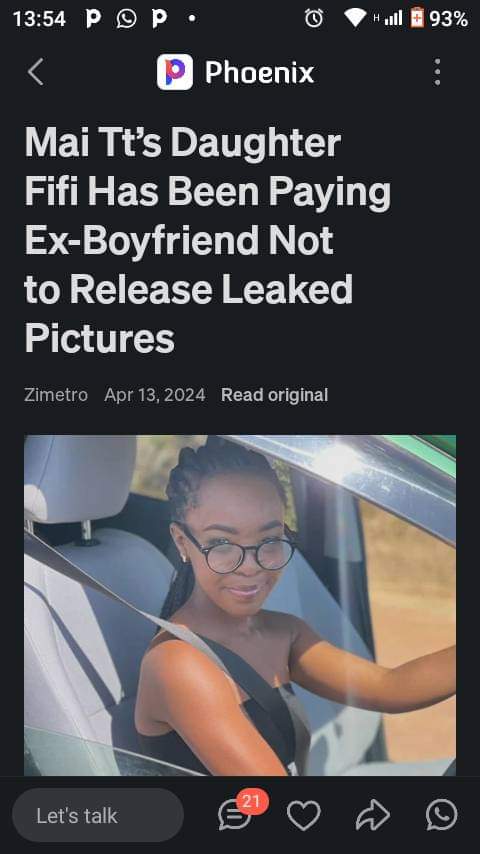Share article using forward arrow icon
Image resolution: width=480 pixels, height=854 pixels.
pos(373,815)
